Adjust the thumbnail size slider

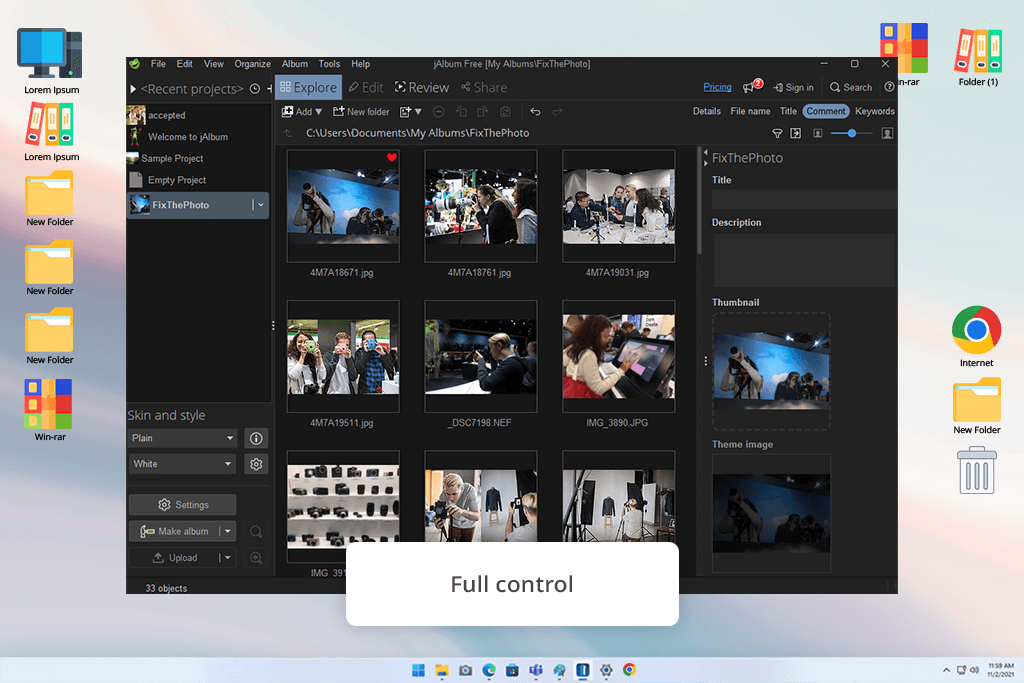click(x=852, y=133)
